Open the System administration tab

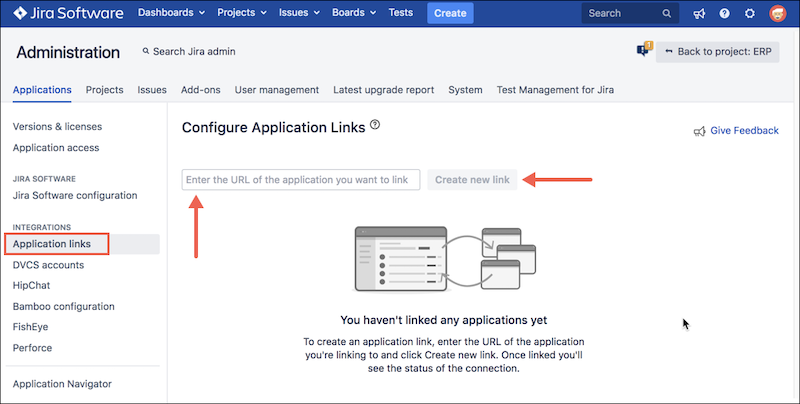coord(465,89)
